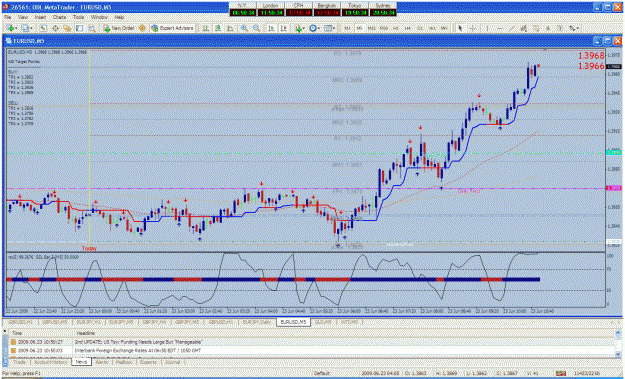This screenshot has height=379, width=625.
Task: Open the Charts menu
Action: [59, 18]
